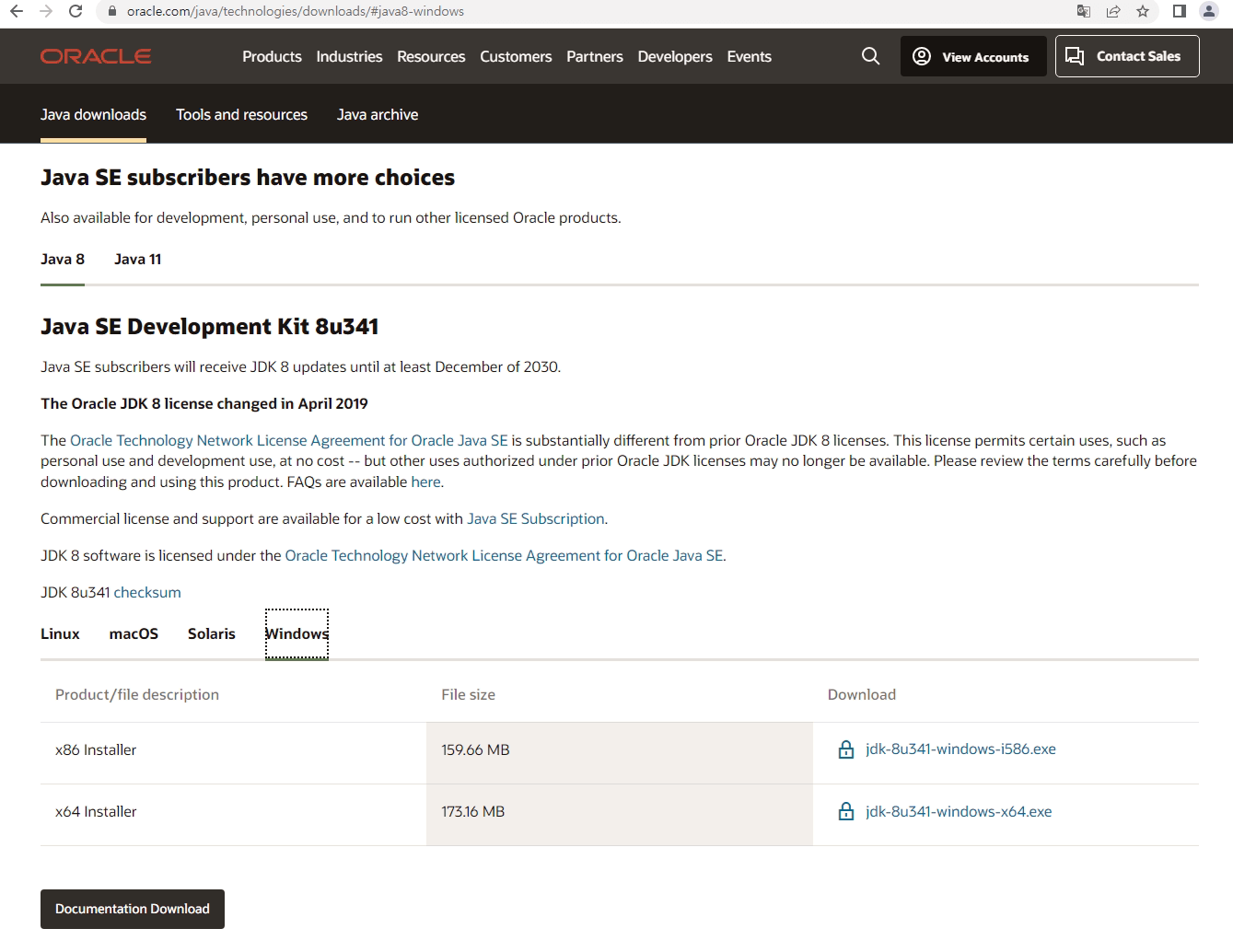Click the padlock site info icon
Image resolution: width=1233 pixels, height=952 pixels.
[x=112, y=11]
